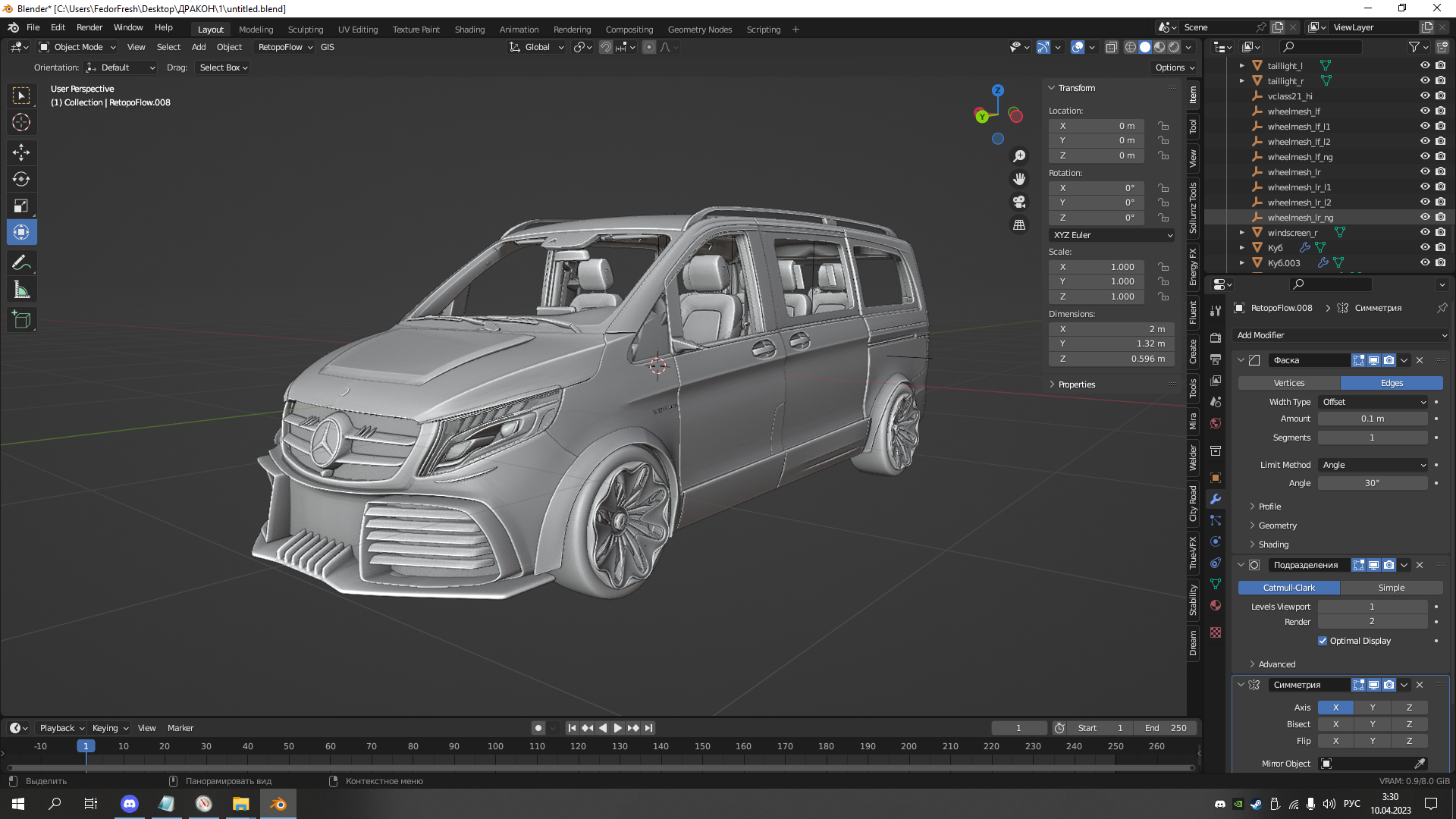Screen dimensions: 1456x819
Task: Activate the Move tool
Action: 21,152
